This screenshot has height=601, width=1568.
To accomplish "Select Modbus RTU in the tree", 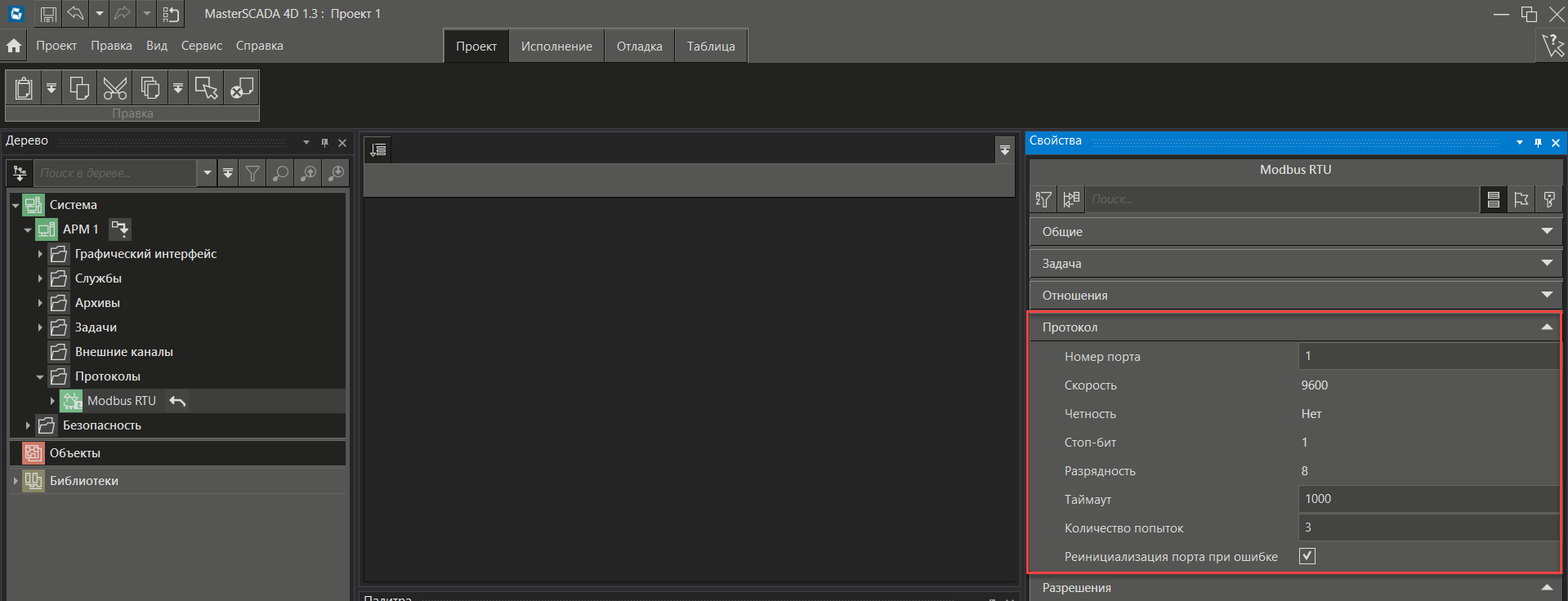I will point(121,401).
